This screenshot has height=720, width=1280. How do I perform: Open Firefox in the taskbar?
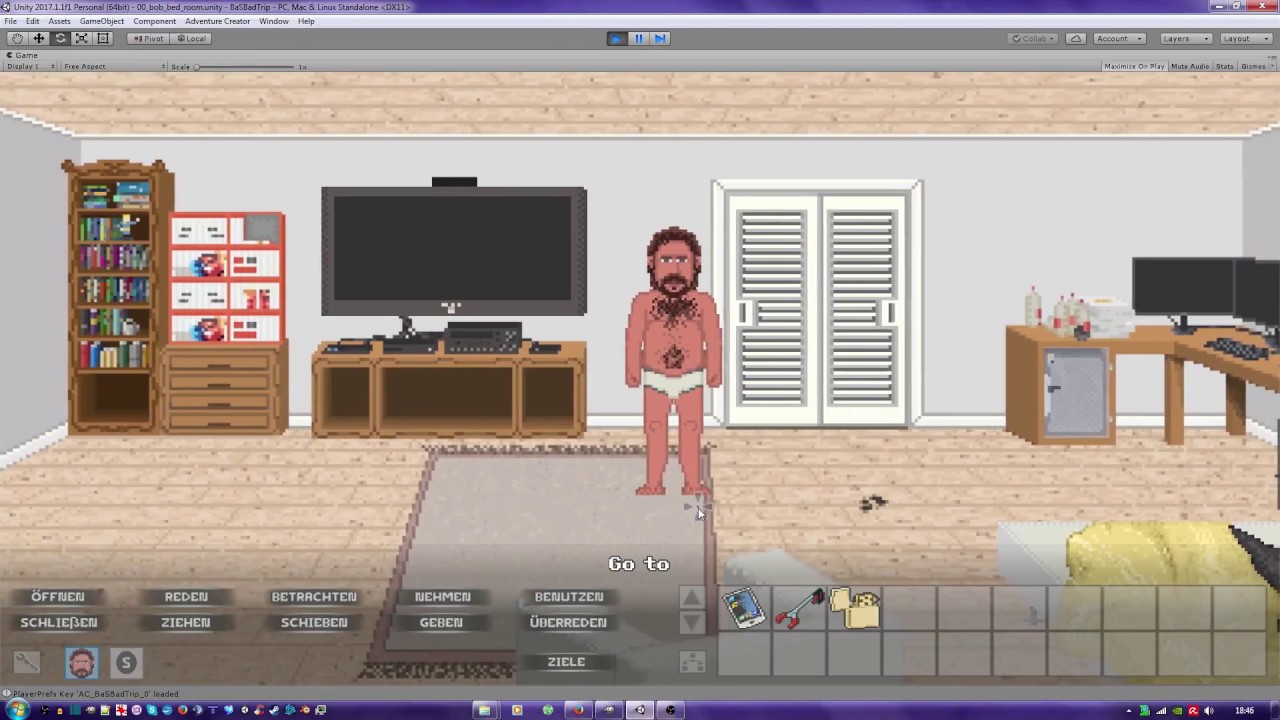578,710
